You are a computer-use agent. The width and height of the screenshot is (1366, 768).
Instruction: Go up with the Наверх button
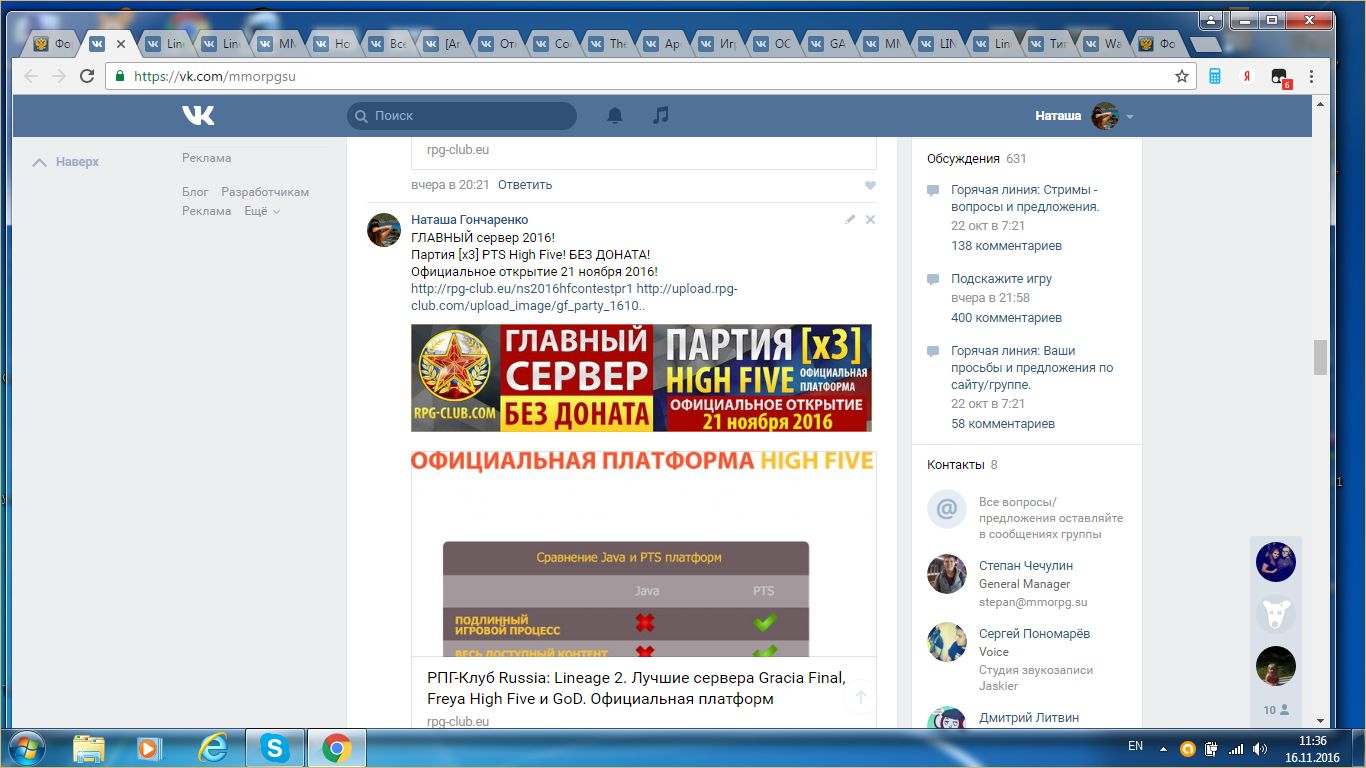pyautogui.click(x=66, y=162)
